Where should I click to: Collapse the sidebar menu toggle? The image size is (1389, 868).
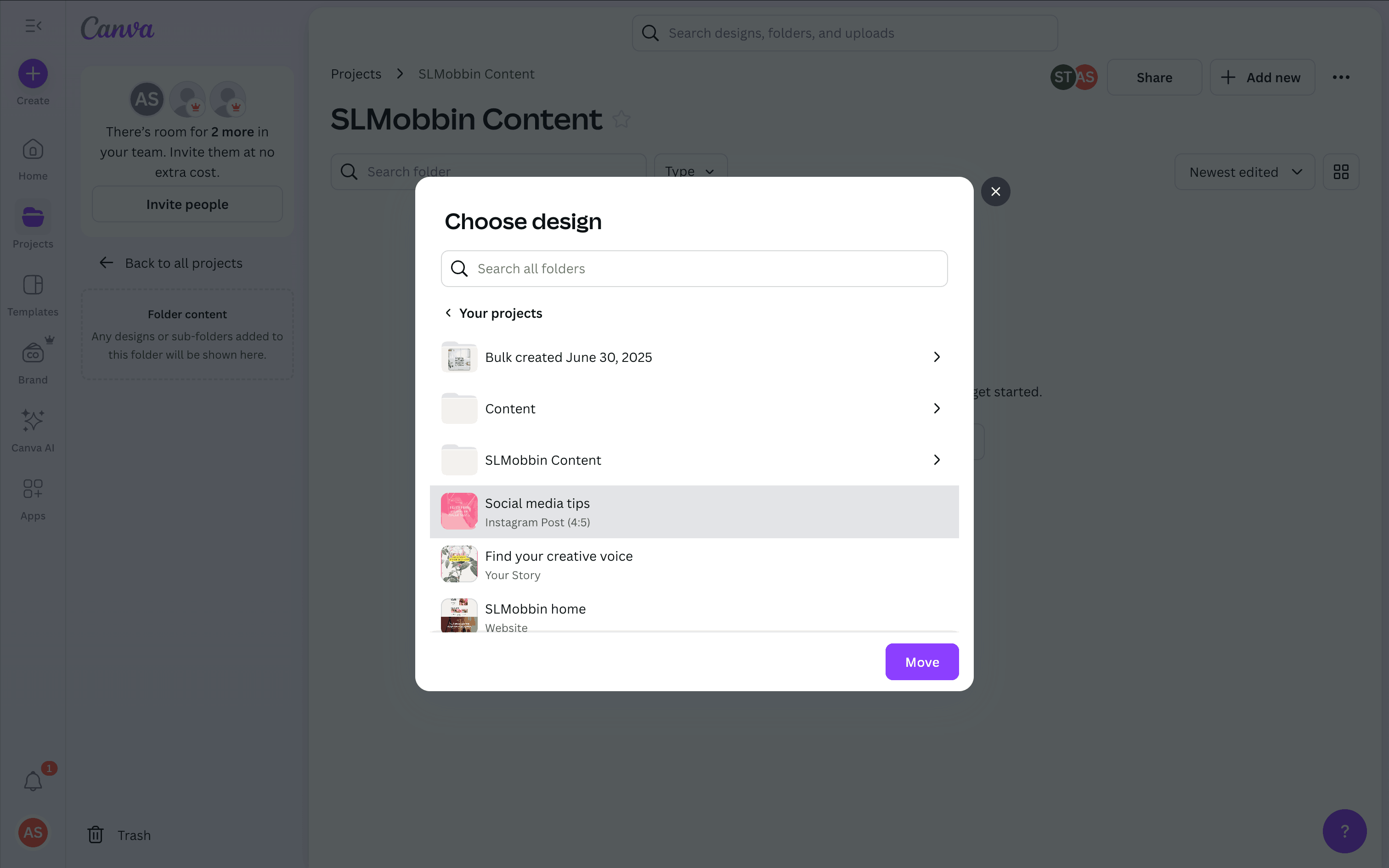(x=33, y=26)
